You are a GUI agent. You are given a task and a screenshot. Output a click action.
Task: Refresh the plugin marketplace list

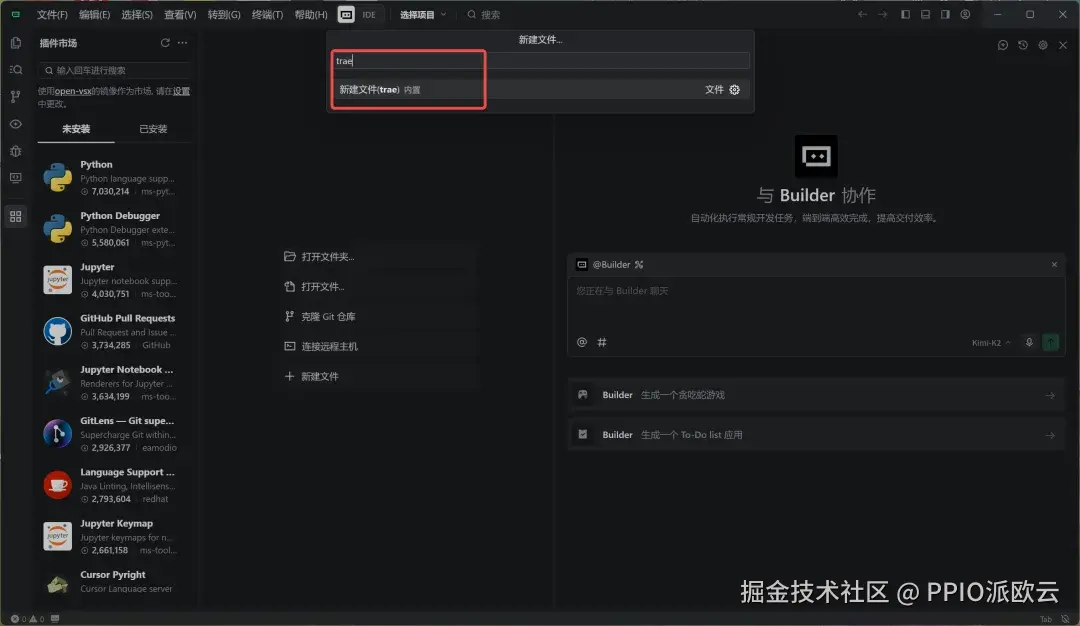(x=165, y=43)
